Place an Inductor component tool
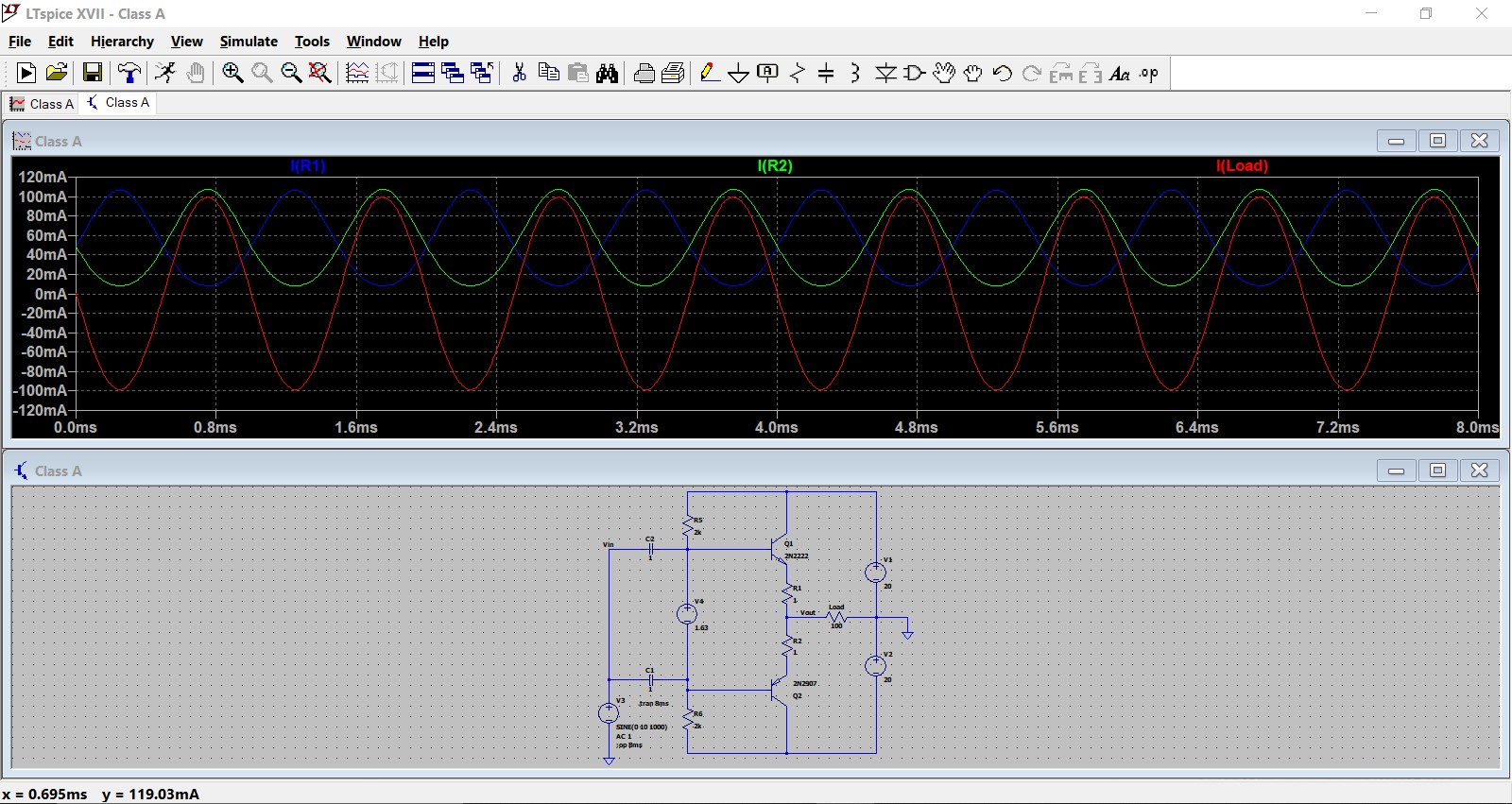Viewport: 1512px width, 804px height. (x=855, y=73)
